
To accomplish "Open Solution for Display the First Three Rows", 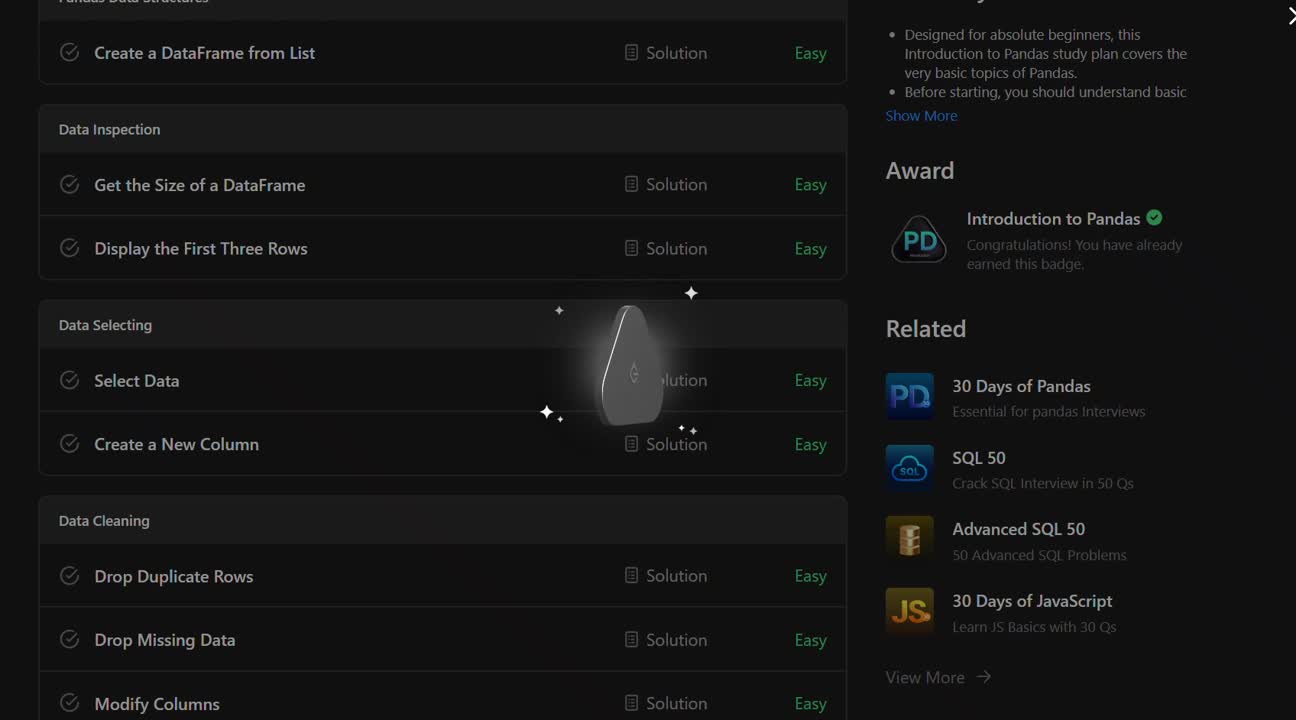I will [666, 248].
